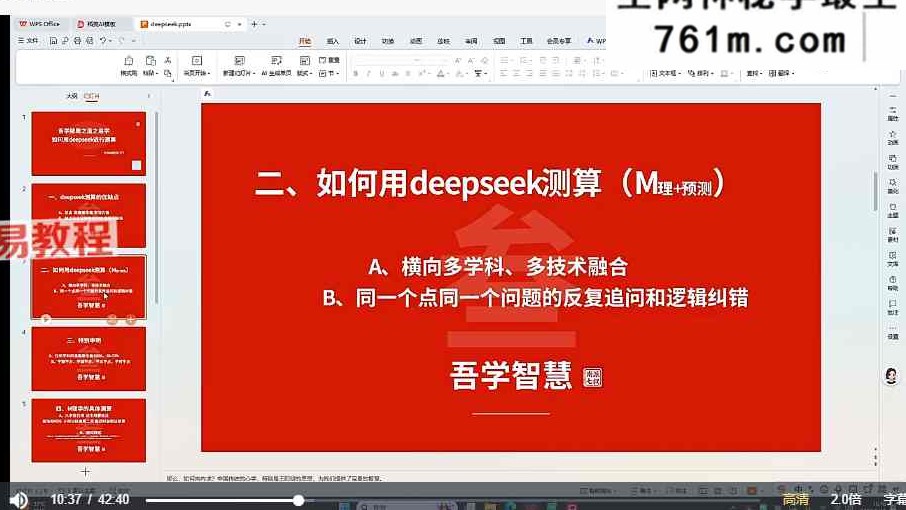906x510 pixels.
Task: Switch to the View ribbon tab
Action: [x=499, y=41]
